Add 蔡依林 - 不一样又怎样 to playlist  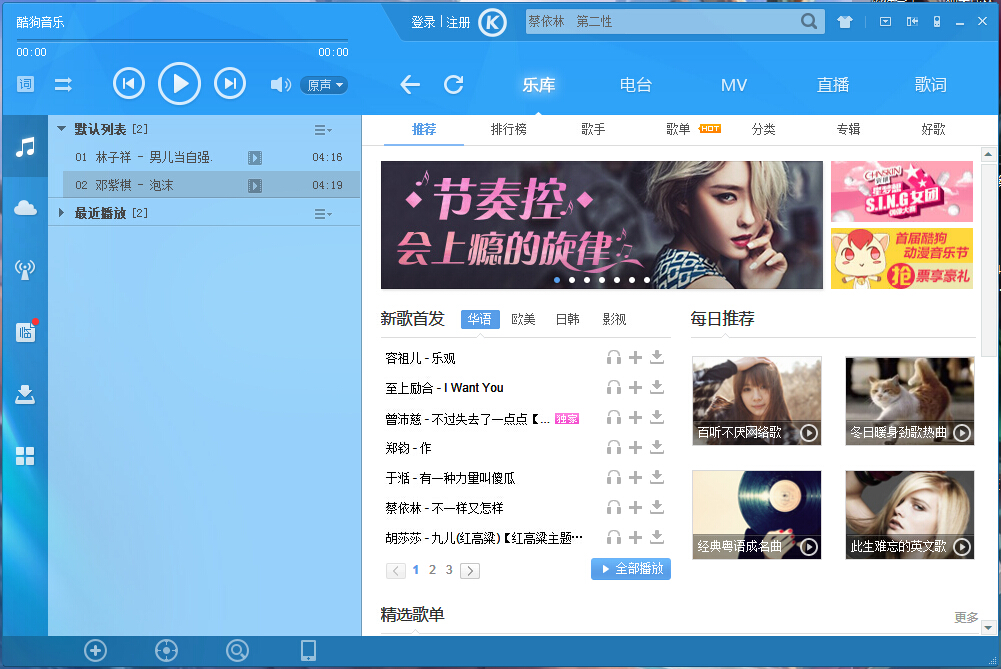point(635,507)
